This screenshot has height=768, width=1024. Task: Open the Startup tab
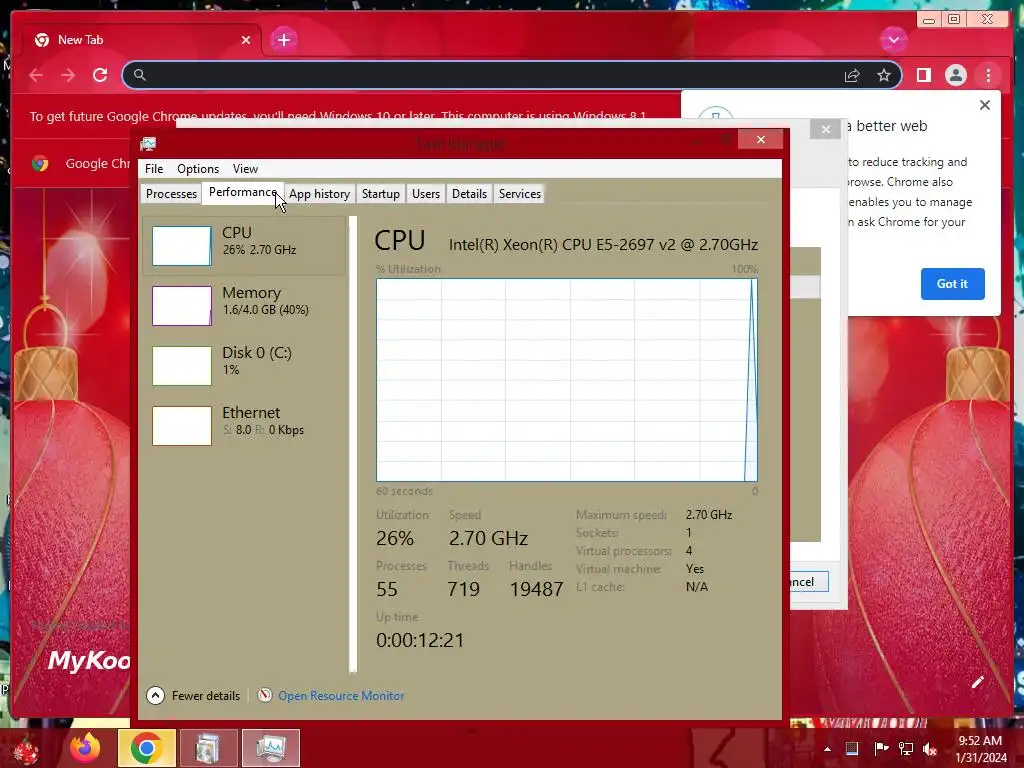coord(381,194)
